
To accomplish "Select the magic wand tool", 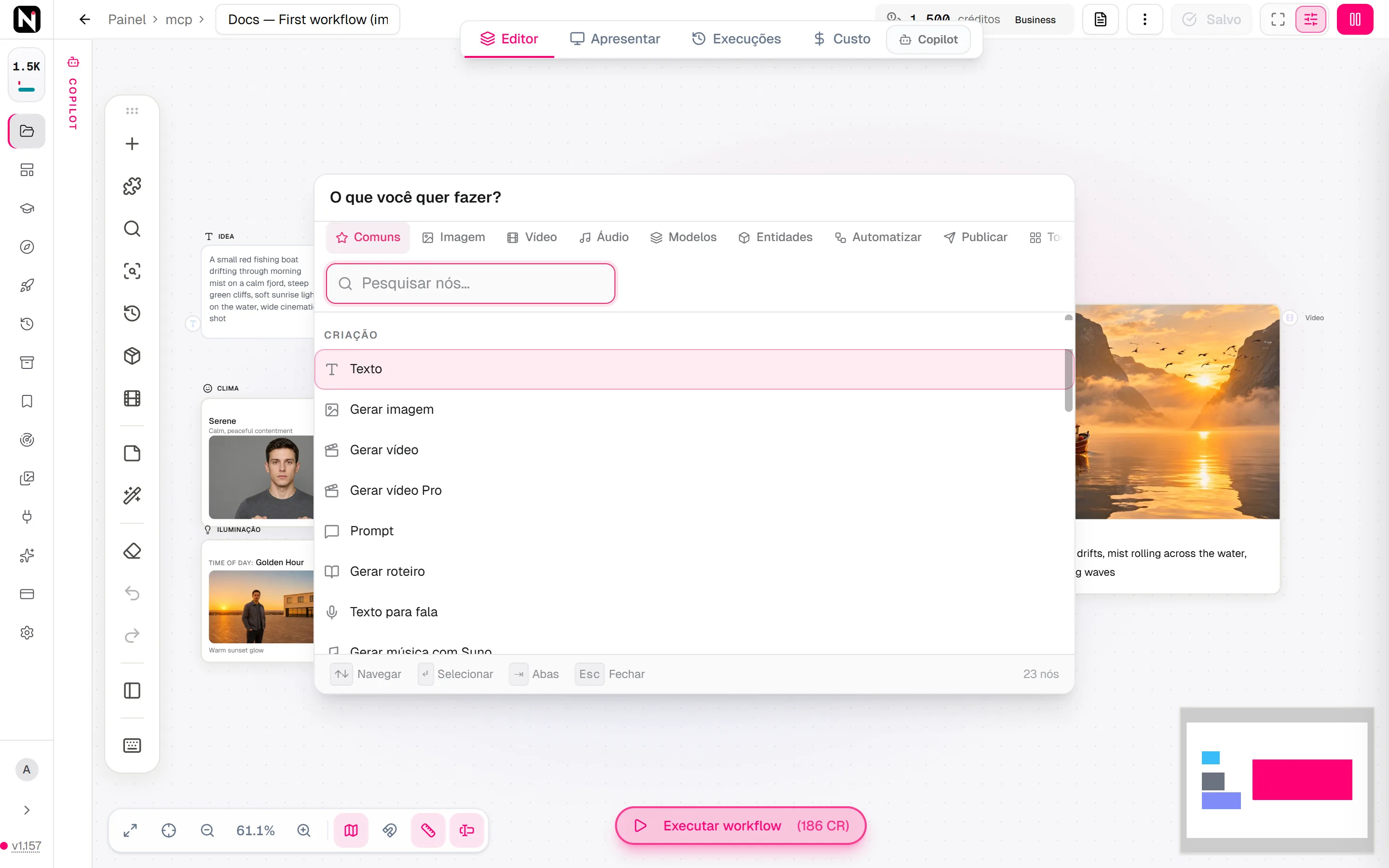I will [132, 495].
